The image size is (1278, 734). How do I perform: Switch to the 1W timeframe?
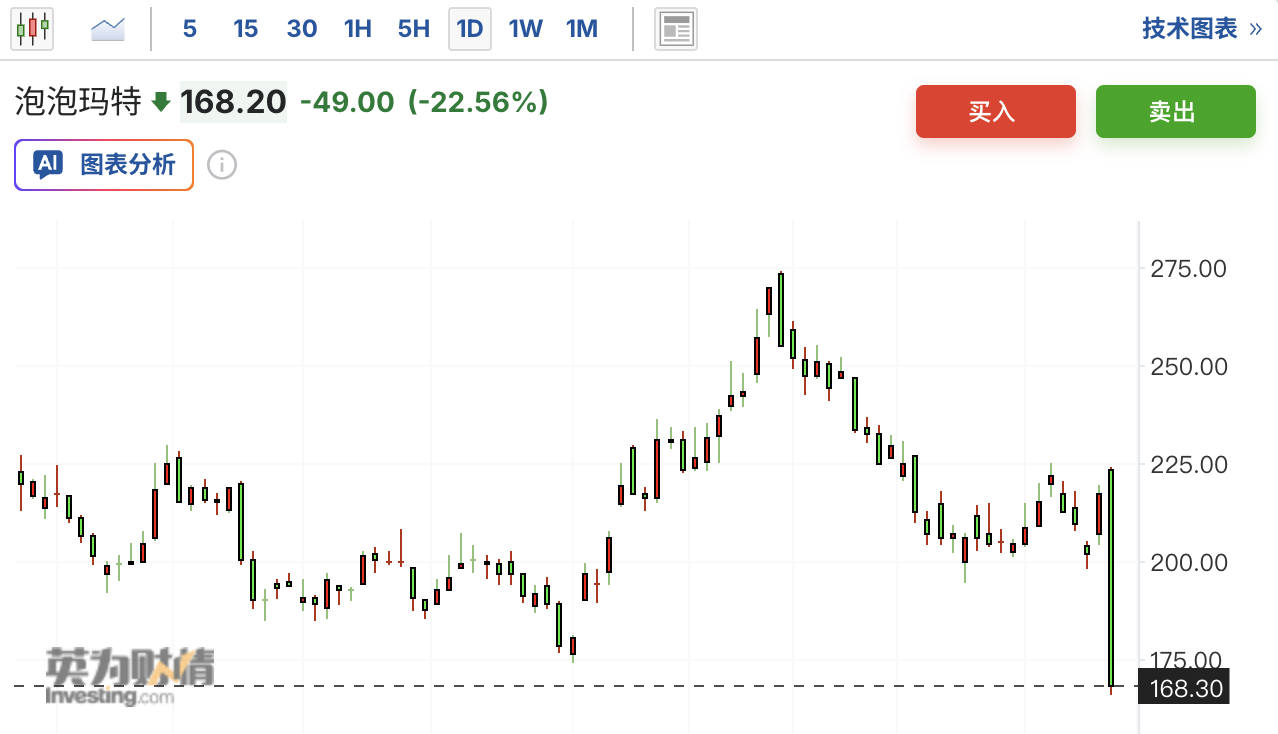[x=525, y=29]
